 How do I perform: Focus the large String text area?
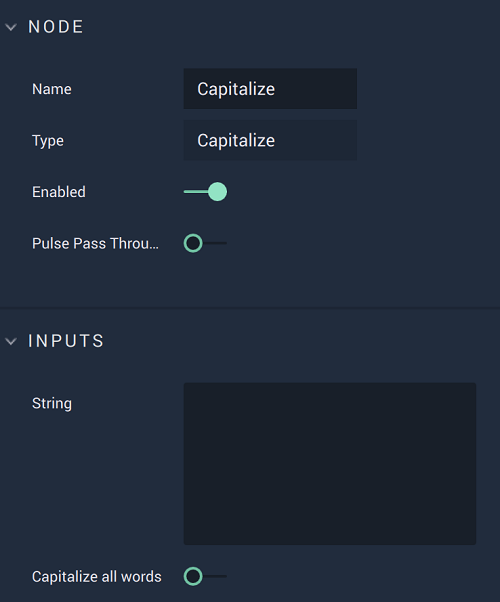(330, 464)
